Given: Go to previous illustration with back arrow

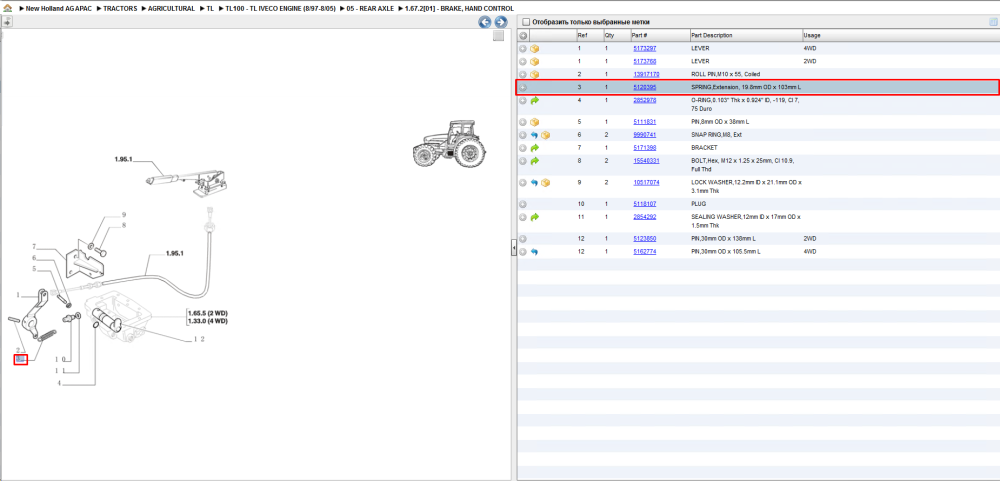Looking at the screenshot, I should pos(485,22).
